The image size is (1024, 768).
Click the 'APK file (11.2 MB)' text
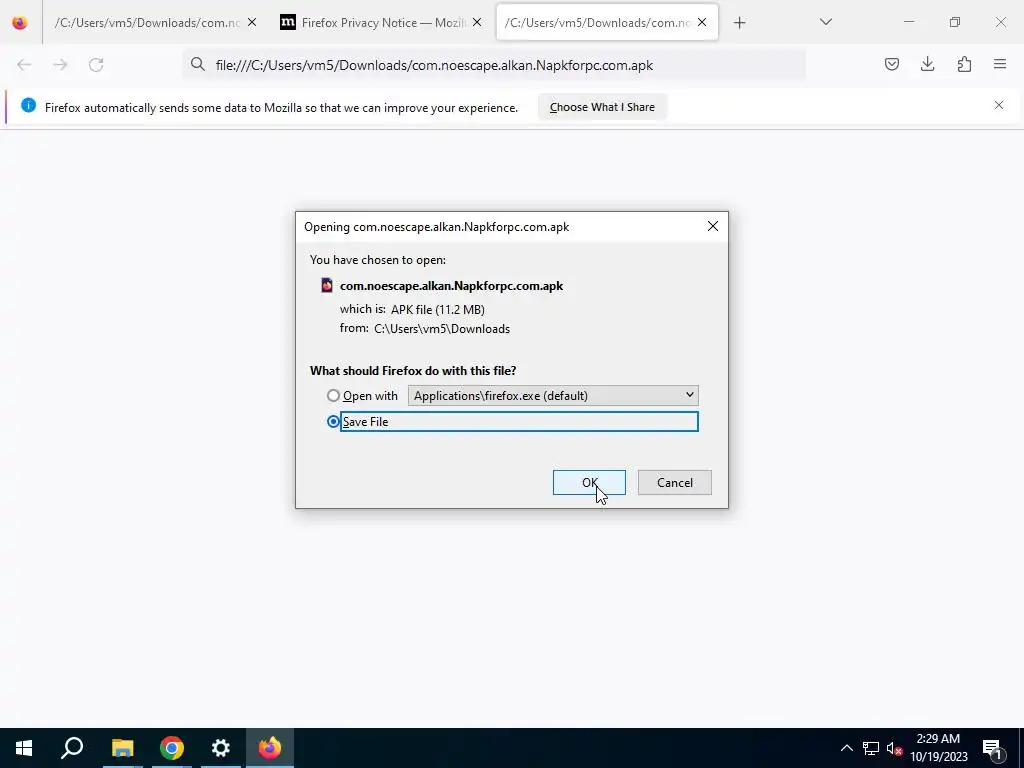(438, 310)
